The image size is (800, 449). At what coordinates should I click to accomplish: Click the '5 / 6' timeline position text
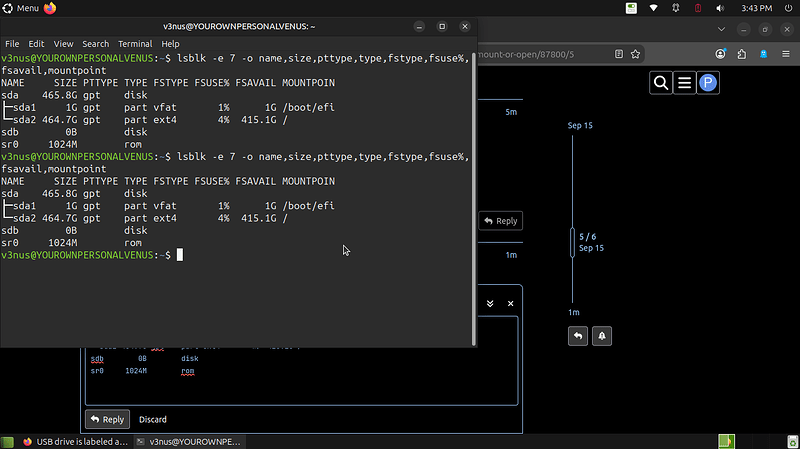click(587, 237)
